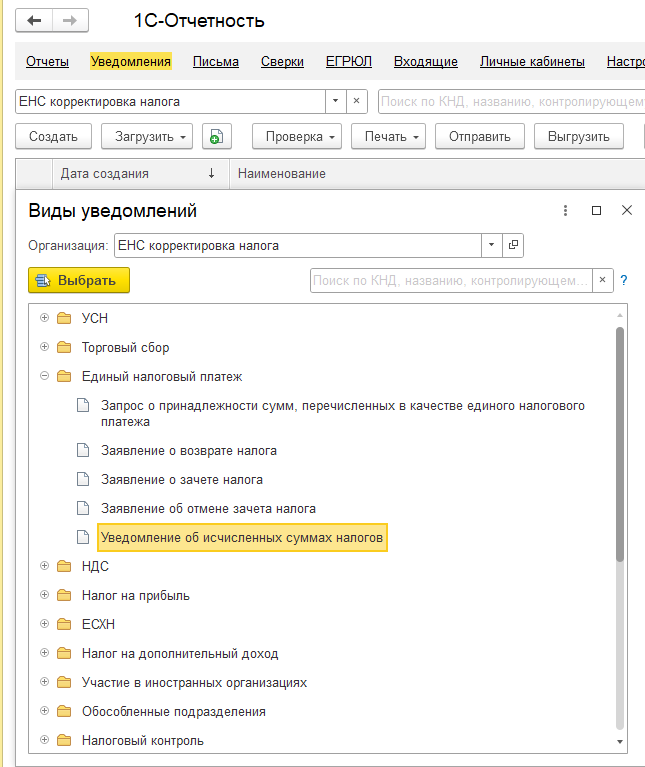This screenshot has height=767, width=645.
Task: Clear the top organization filter field
Action: (x=356, y=101)
